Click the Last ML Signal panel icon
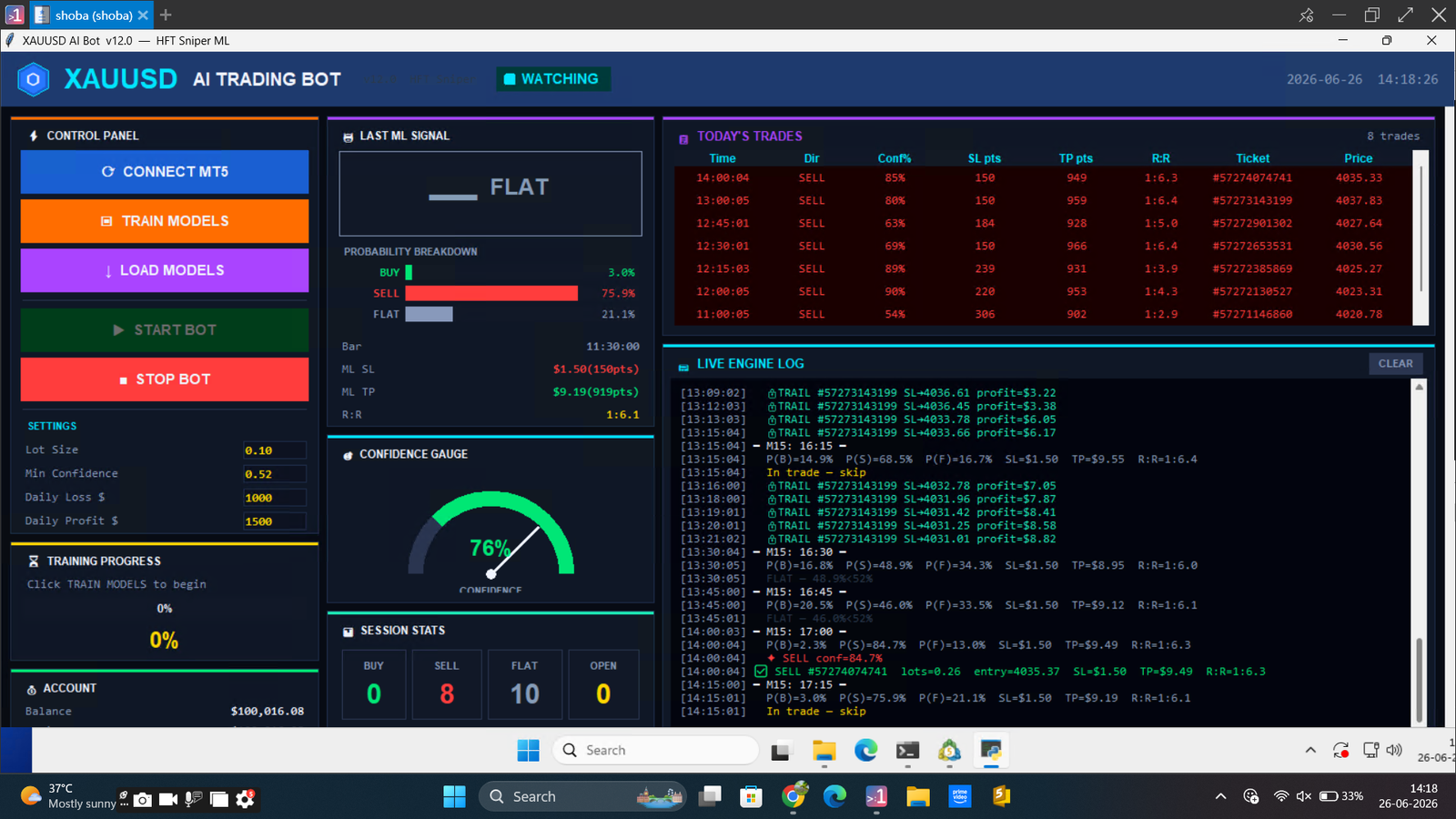 click(348, 136)
